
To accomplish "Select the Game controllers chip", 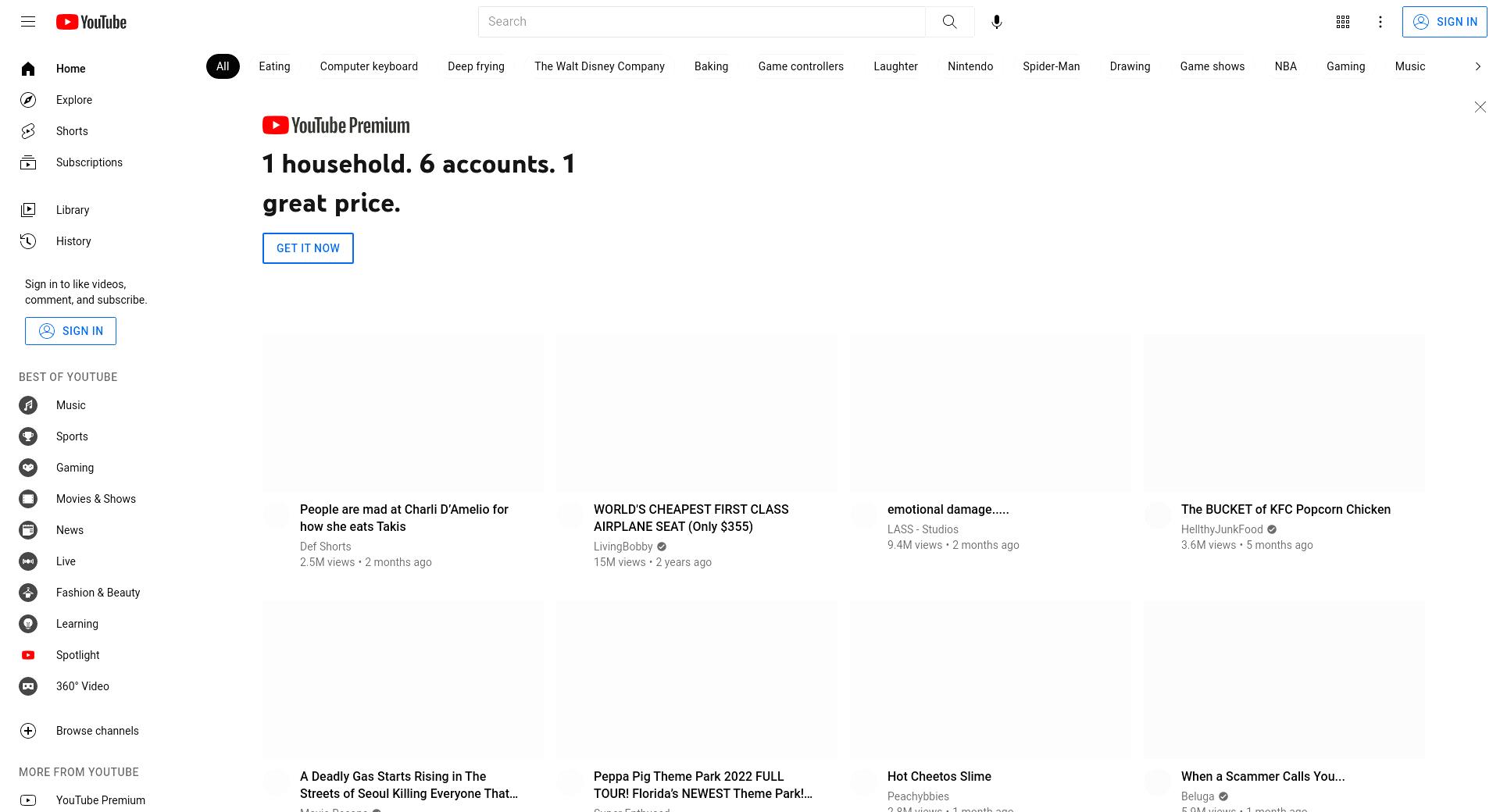I will (x=801, y=66).
